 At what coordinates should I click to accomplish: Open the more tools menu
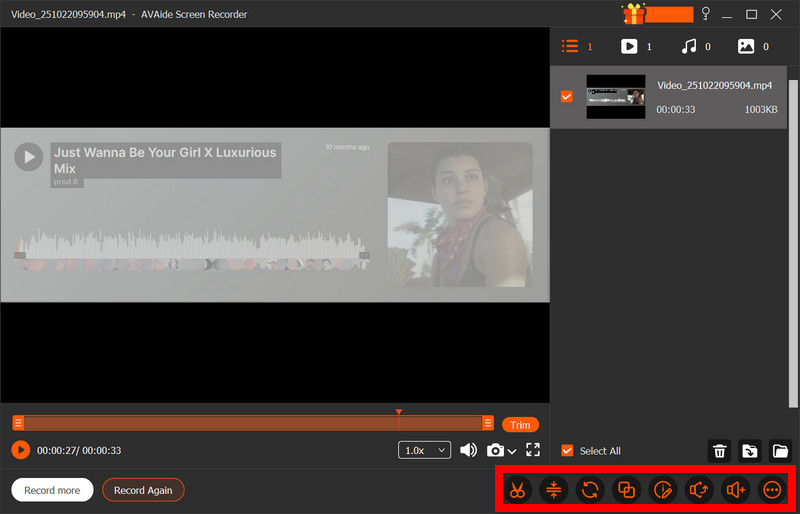772,490
